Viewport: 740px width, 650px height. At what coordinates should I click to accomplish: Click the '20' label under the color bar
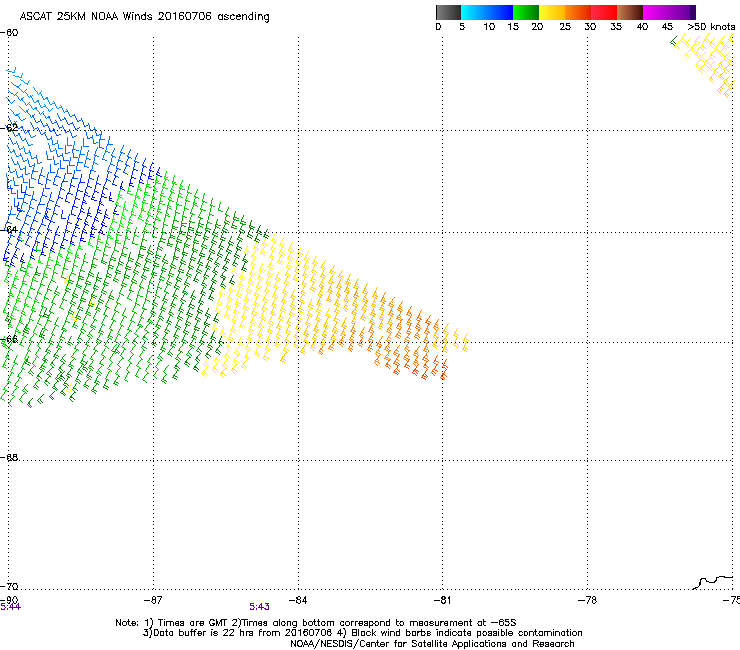[x=537, y=27]
